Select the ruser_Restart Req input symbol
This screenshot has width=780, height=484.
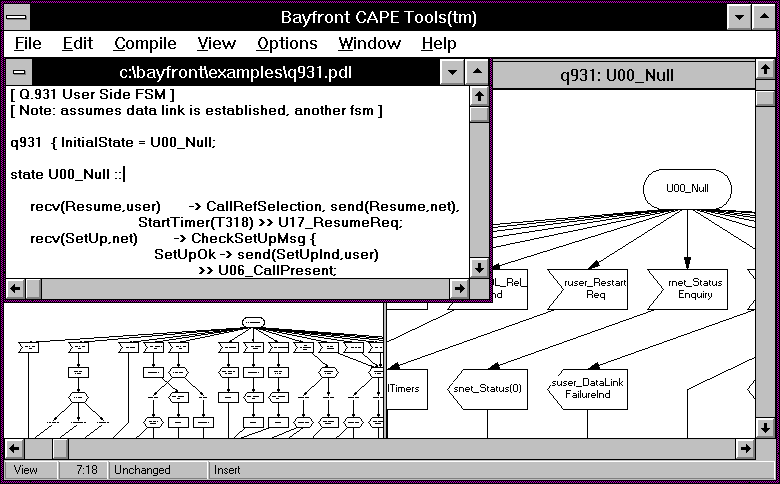[587, 290]
